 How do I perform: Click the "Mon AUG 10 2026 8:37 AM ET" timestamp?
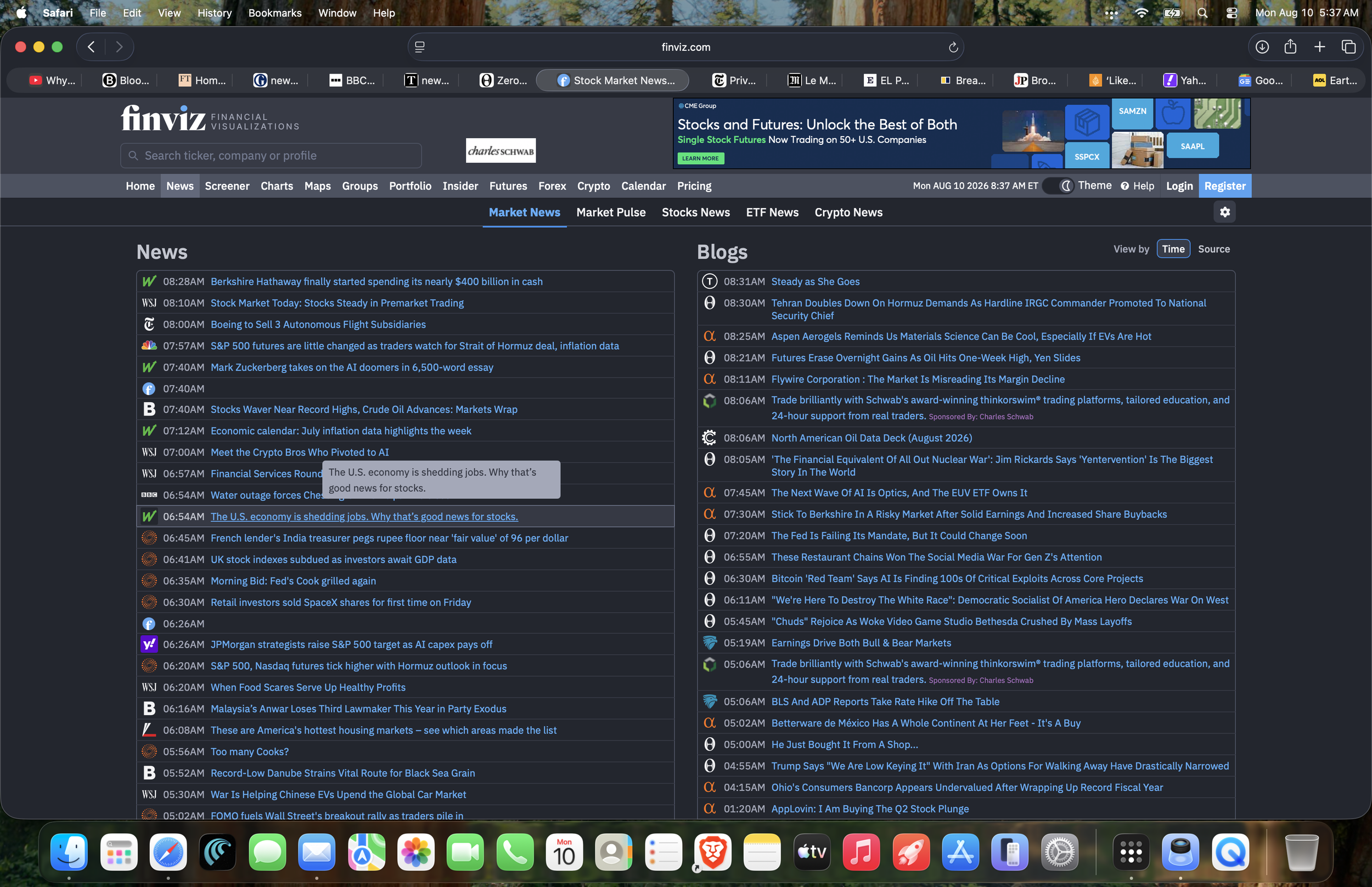pos(975,186)
